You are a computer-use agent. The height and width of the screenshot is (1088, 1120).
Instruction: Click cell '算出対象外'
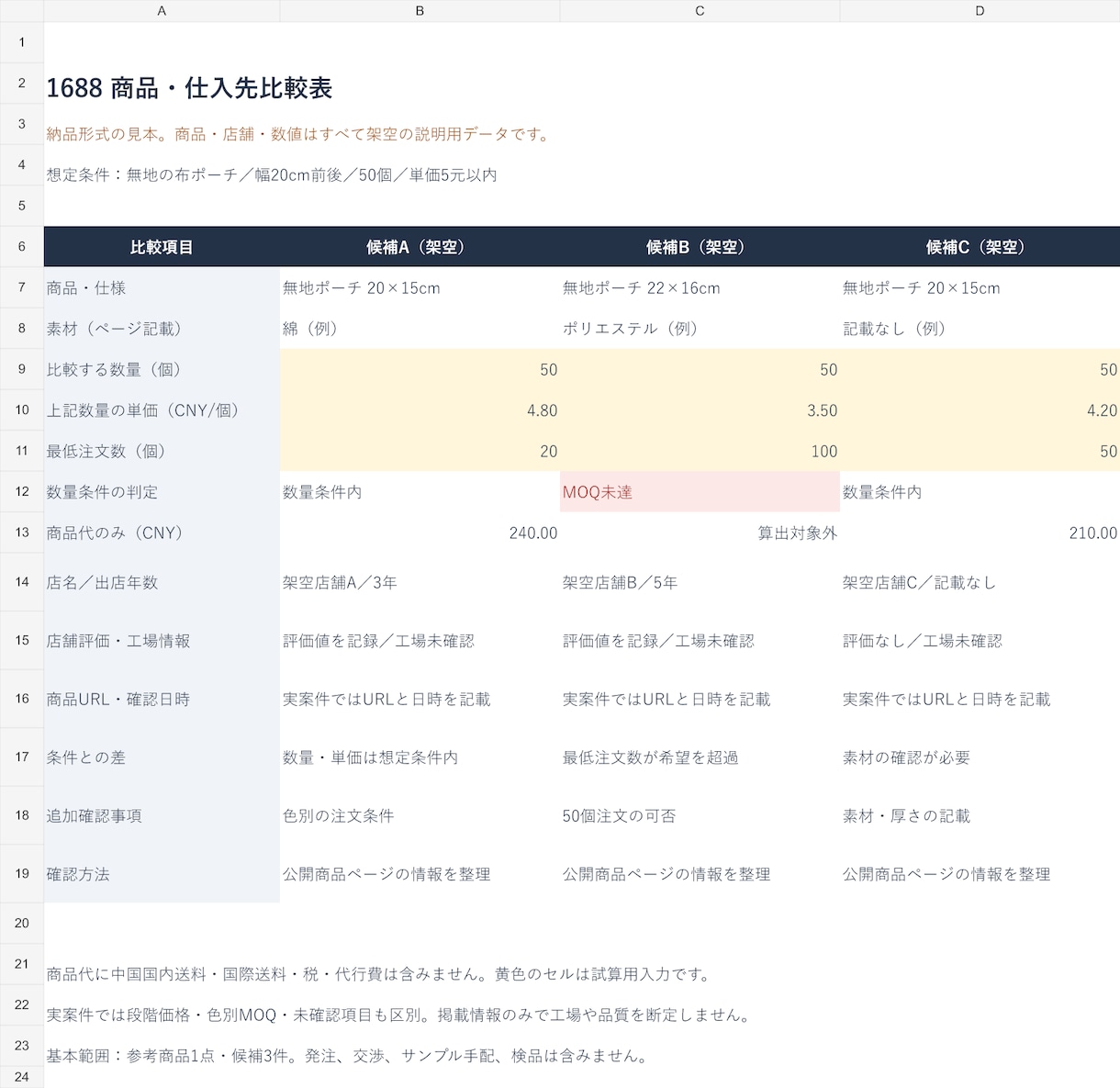tap(700, 533)
